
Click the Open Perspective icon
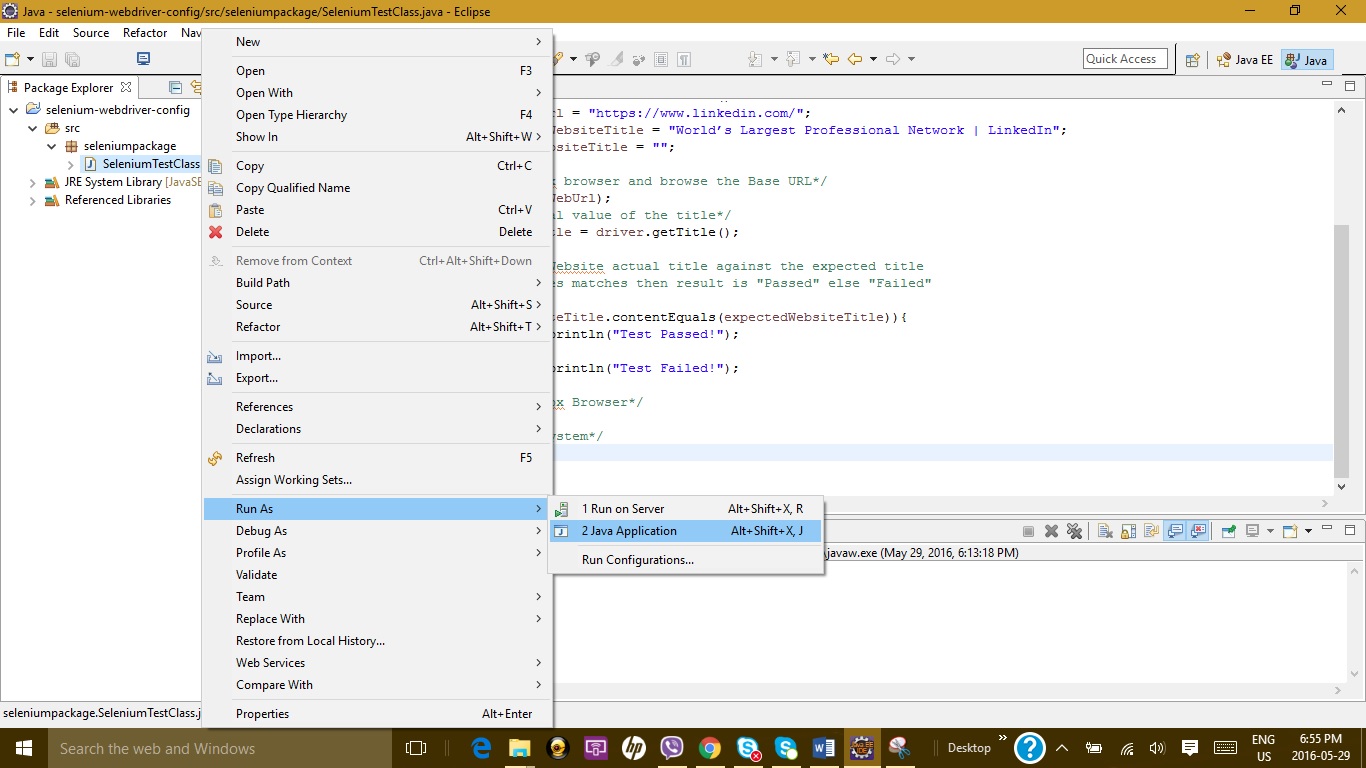pyautogui.click(x=1192, y=60)
